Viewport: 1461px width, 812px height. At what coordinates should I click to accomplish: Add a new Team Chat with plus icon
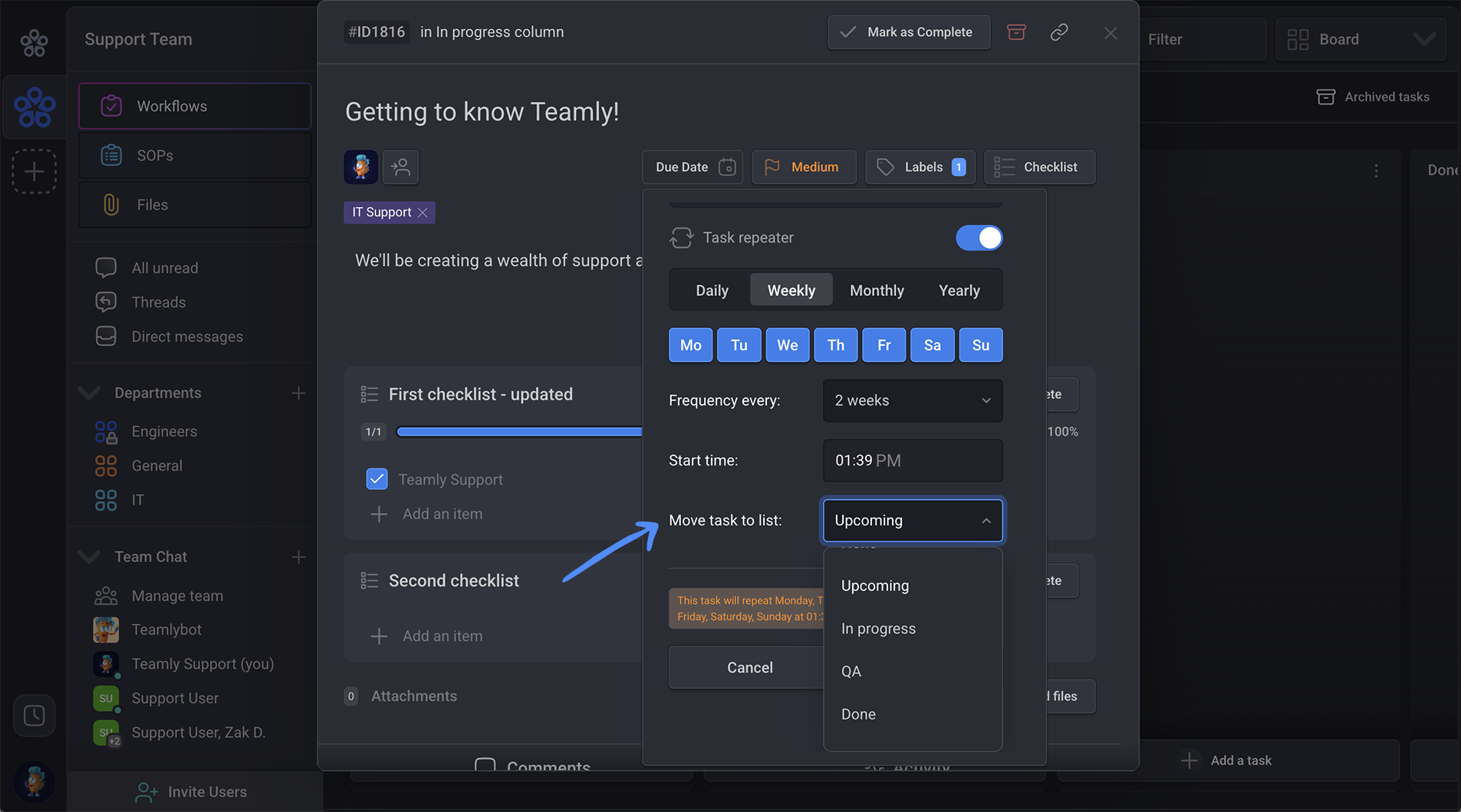[299, 557]
